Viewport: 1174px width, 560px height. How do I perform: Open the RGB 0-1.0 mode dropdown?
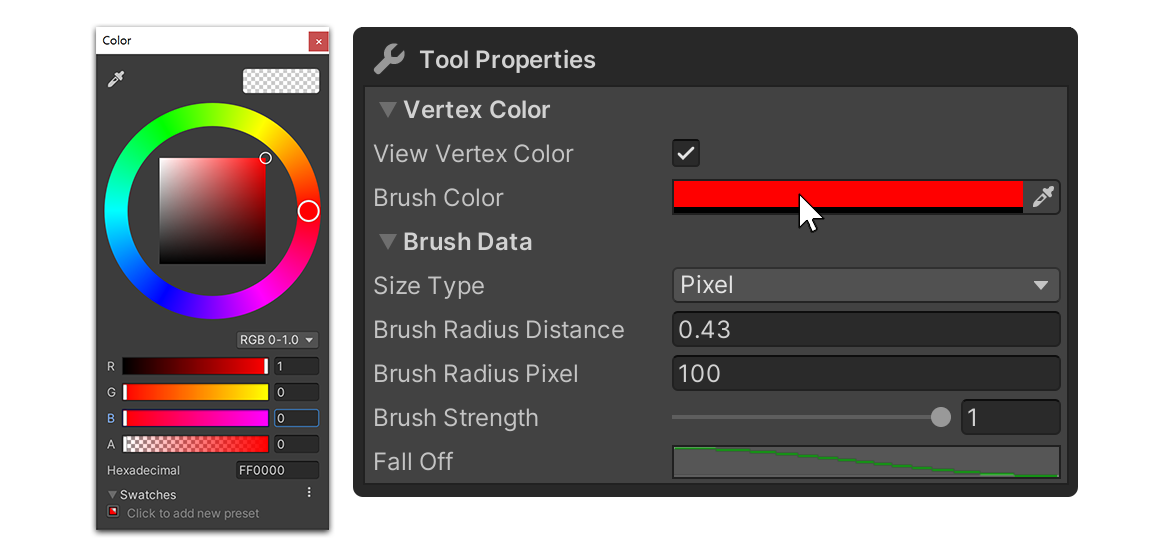pyautogui.click(x=277, y=340)
